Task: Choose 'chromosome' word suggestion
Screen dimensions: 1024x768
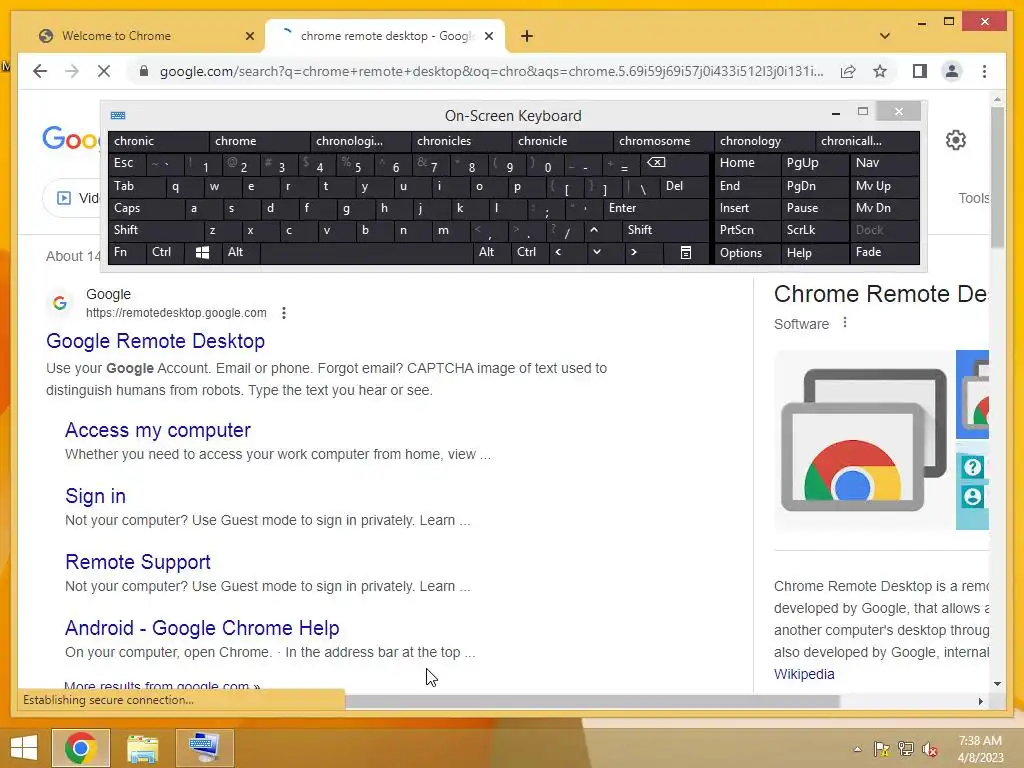Action: point(664,141)
